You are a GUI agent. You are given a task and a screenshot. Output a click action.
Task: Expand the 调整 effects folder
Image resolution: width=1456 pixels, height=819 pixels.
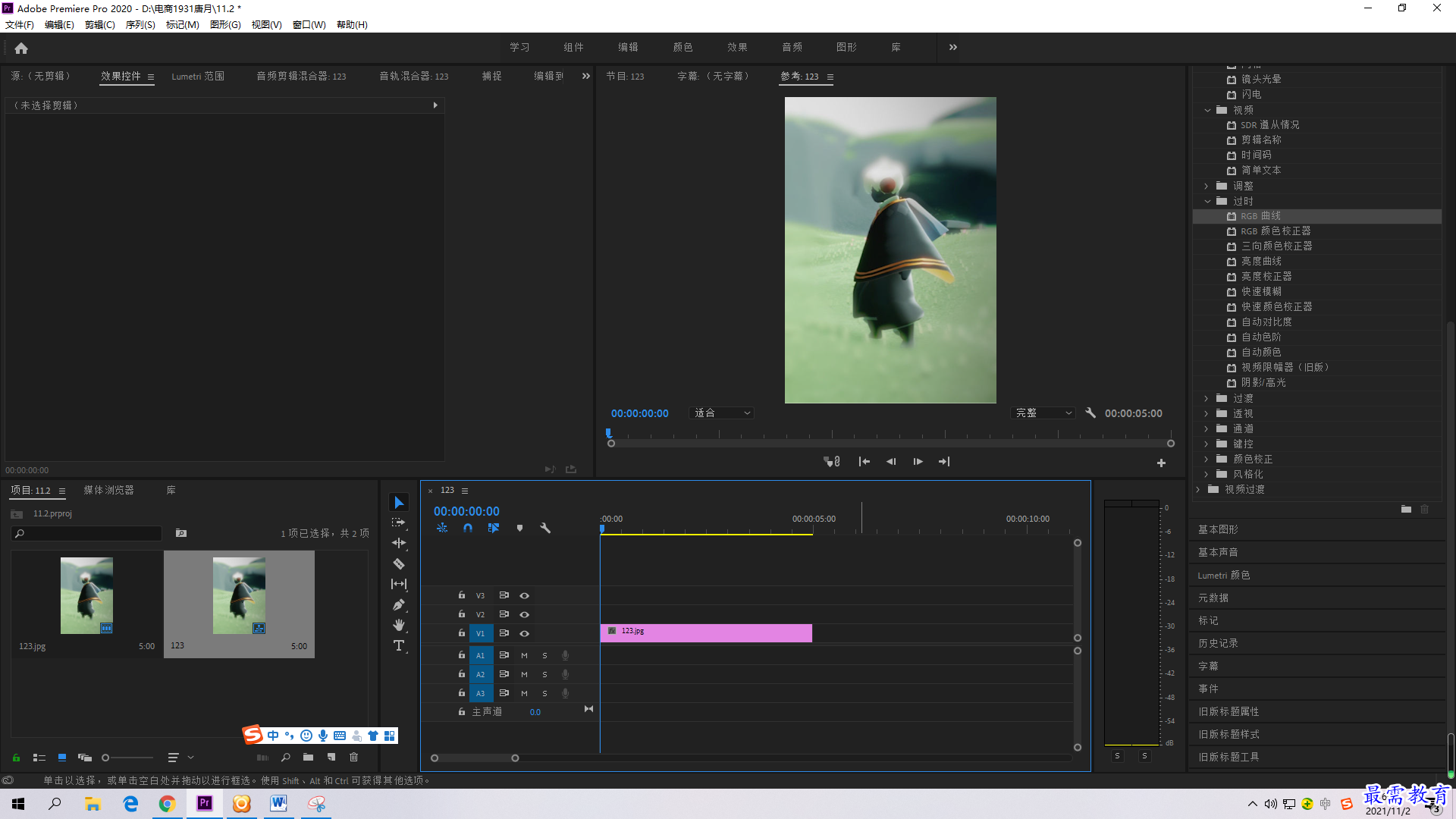1207,186
